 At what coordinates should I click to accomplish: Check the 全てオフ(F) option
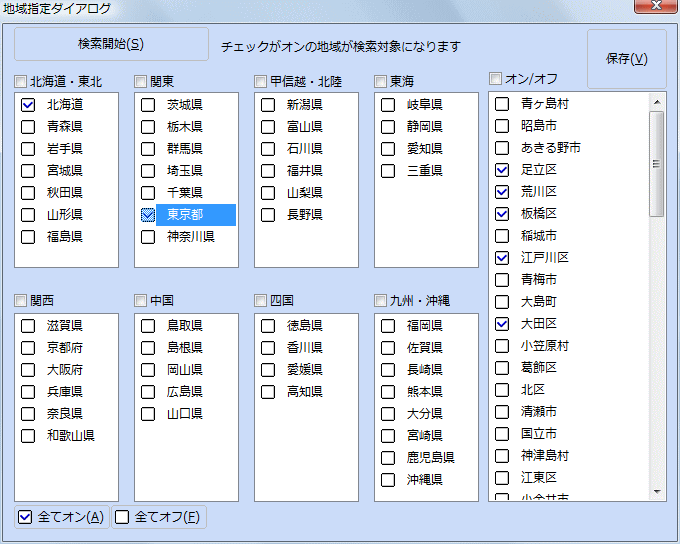(122, 517)
